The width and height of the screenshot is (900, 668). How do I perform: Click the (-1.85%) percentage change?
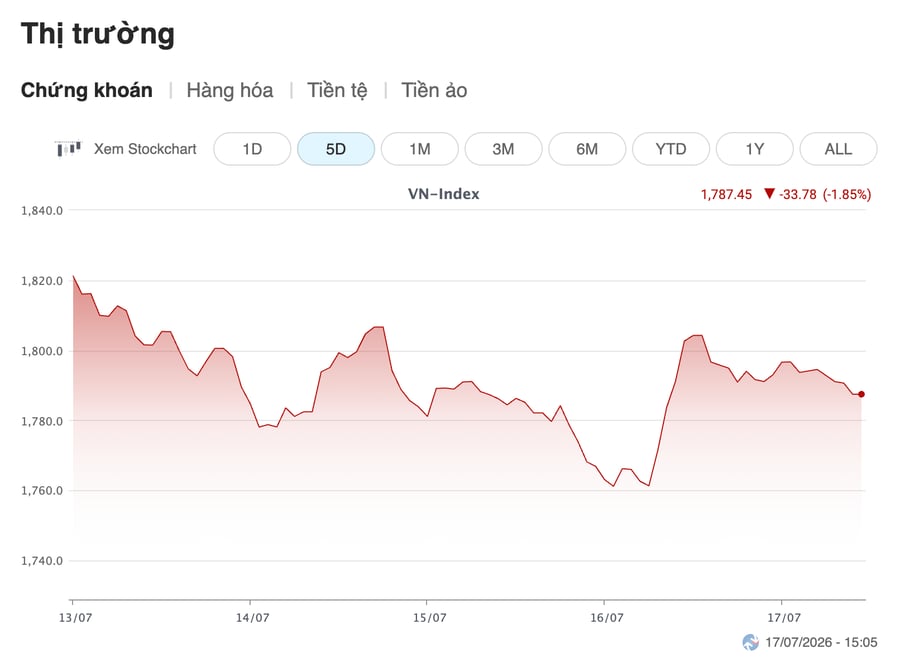(x=847, y=195)
